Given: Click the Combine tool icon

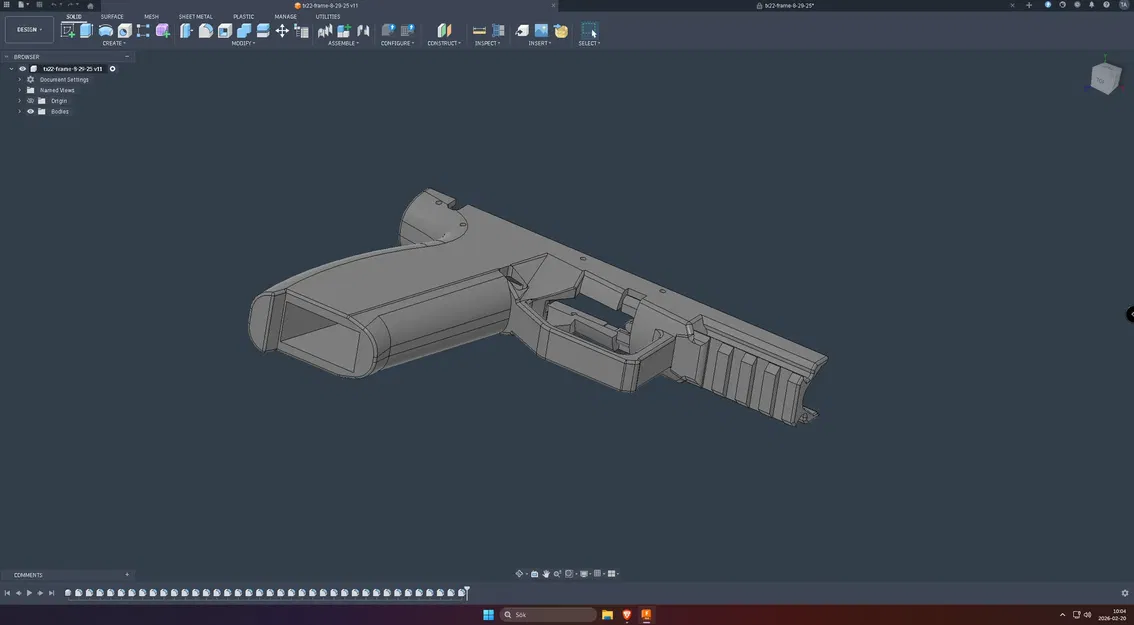Looking at the screenshot, I should 244,30.
